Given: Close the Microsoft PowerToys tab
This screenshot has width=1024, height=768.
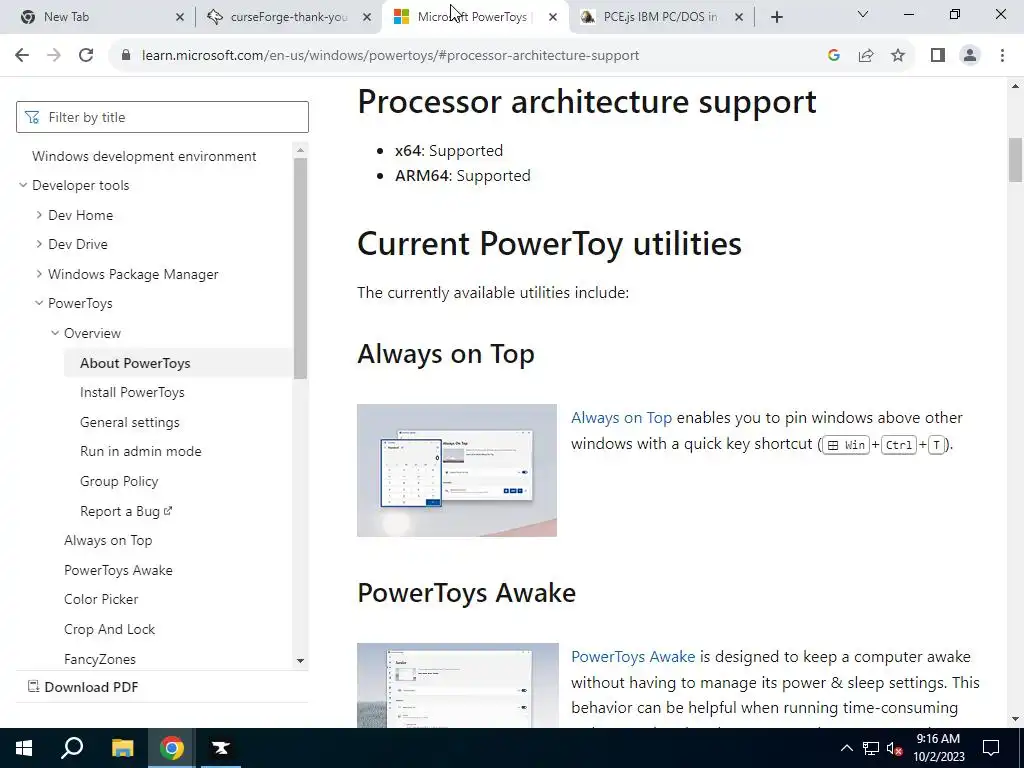Looking at the screenshot, I should click(x=552, y=17).
